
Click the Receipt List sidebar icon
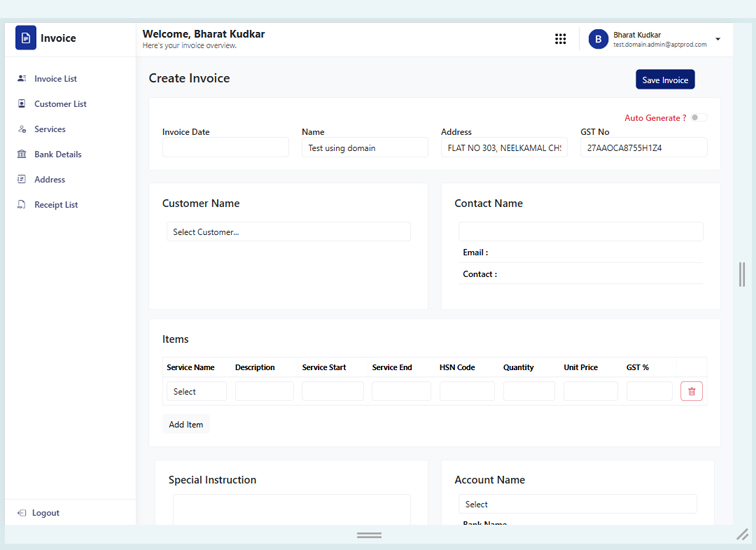coord(22,205)
